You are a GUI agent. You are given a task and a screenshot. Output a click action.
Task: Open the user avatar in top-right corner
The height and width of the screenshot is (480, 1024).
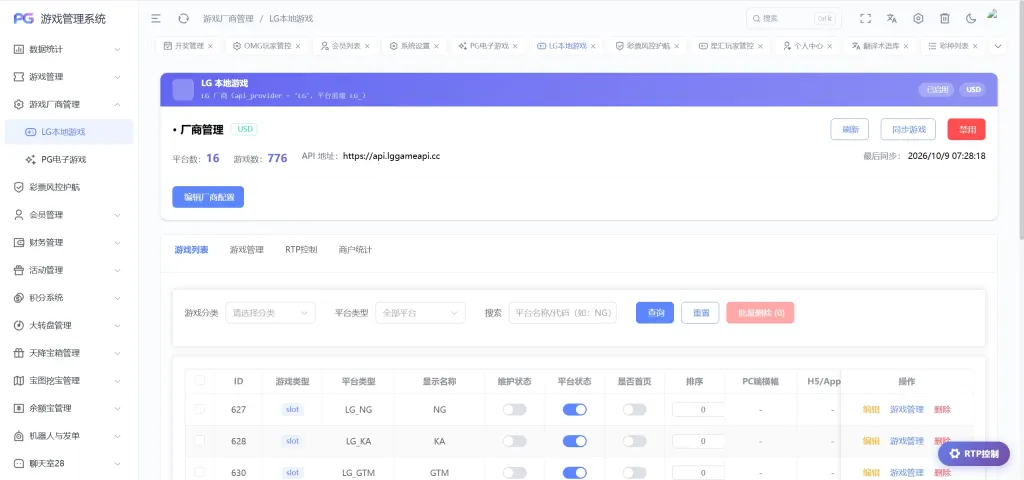[x=994, y=14]
